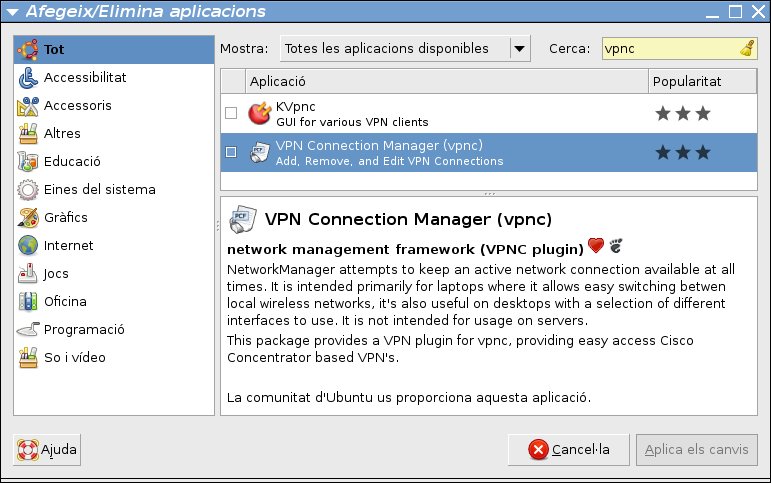Choose the Accessibilitat category label
This screenshot has height=483, width=771.
pos(85,78)
